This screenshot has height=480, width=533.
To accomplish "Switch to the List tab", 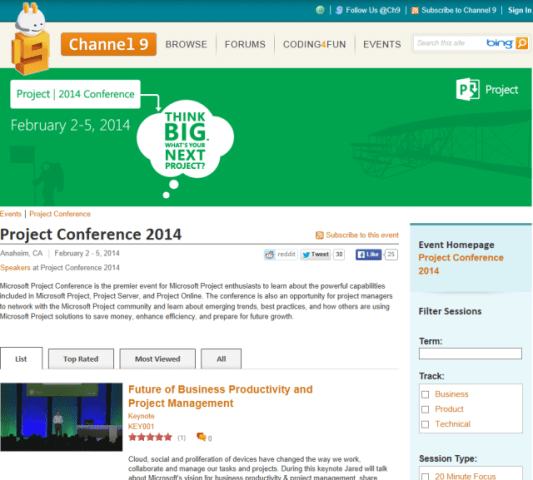I will pos(21,359).
